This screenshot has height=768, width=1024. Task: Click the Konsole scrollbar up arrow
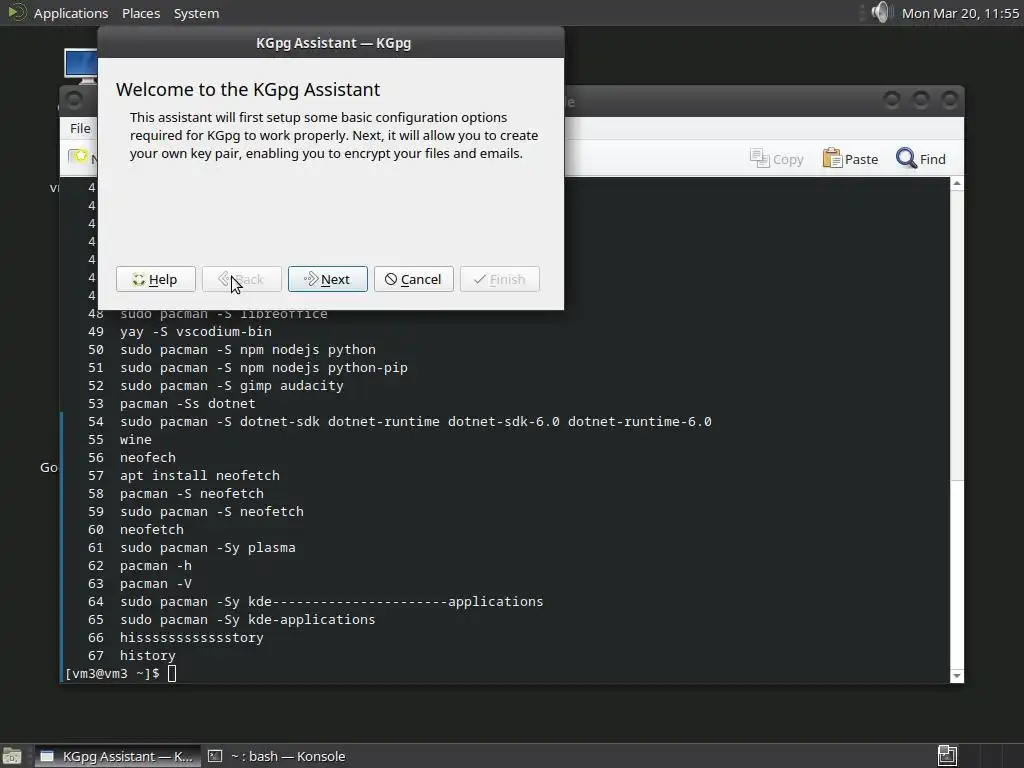957,184
